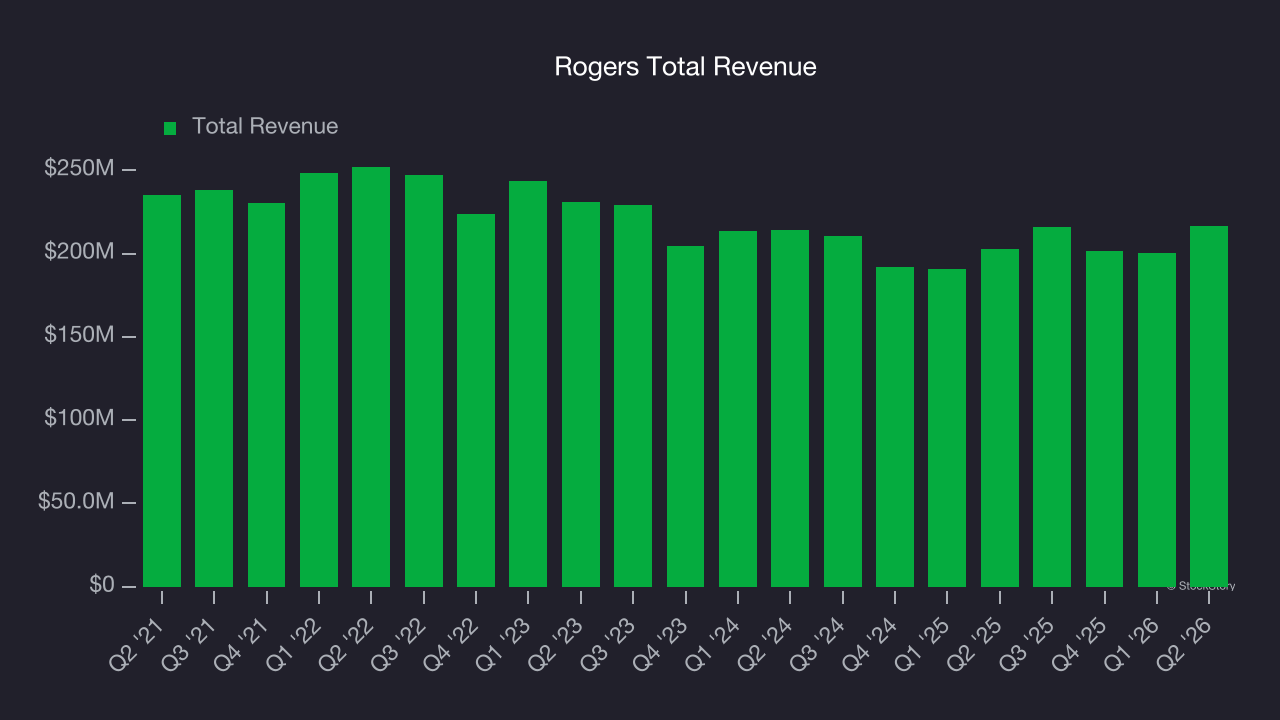Select the Q2 '25 revenue bar
The width and height of the screenshot is (1280, 720).
point(1000,418)
